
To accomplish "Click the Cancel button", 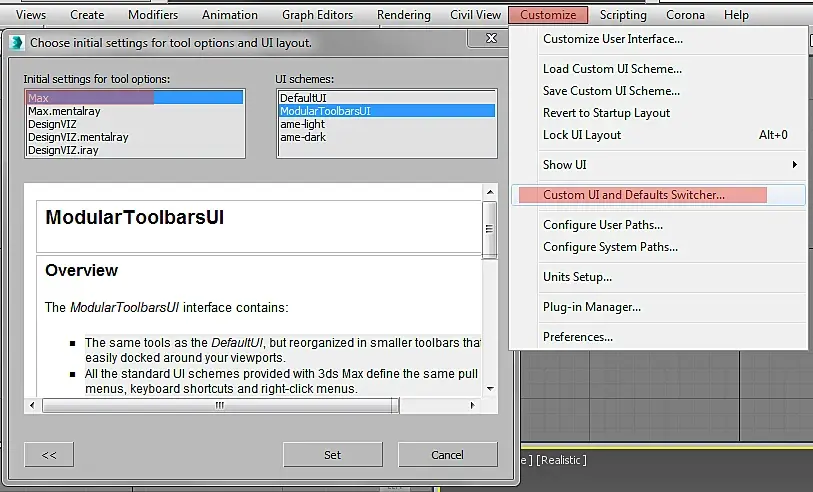I will (x=447, y=455).
